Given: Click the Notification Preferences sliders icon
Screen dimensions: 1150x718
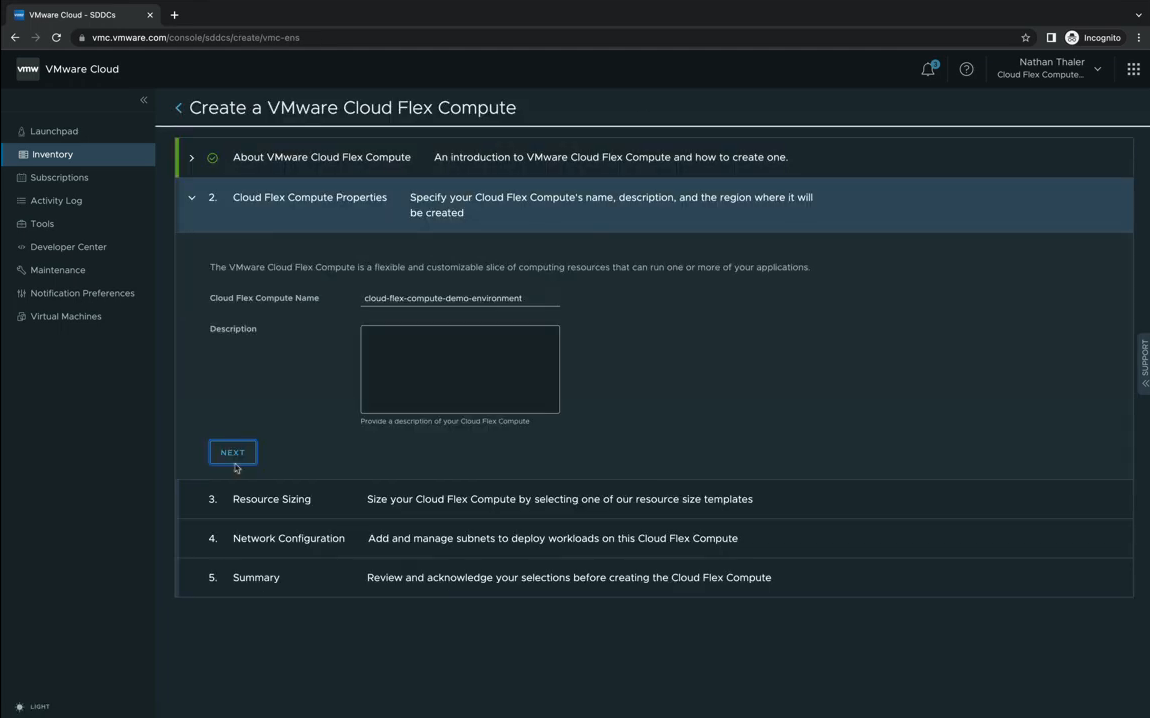Looking at the screenshot, I should pyautogui.click(x=21, y=293).
